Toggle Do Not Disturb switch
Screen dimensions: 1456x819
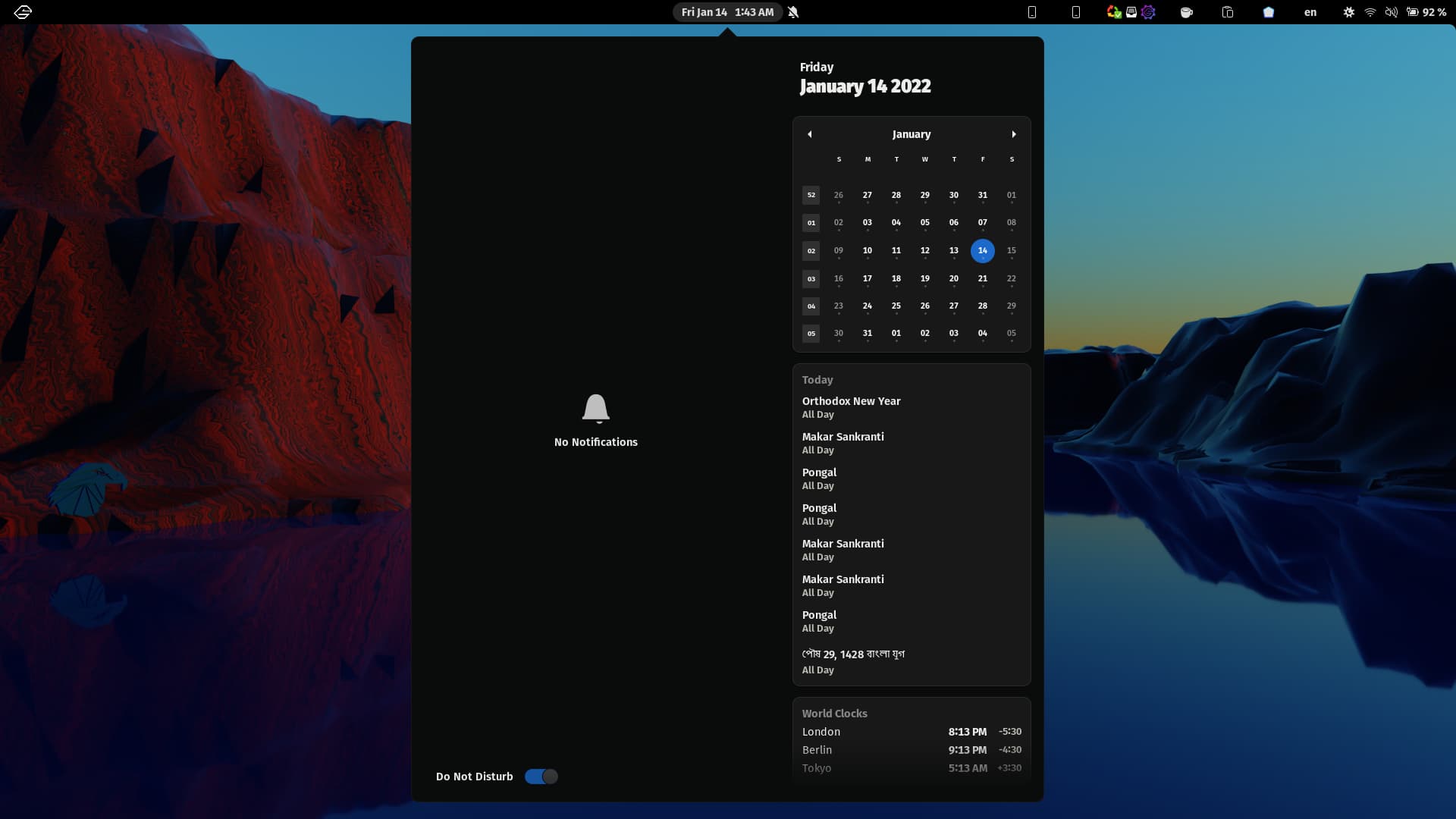[540, 776]
